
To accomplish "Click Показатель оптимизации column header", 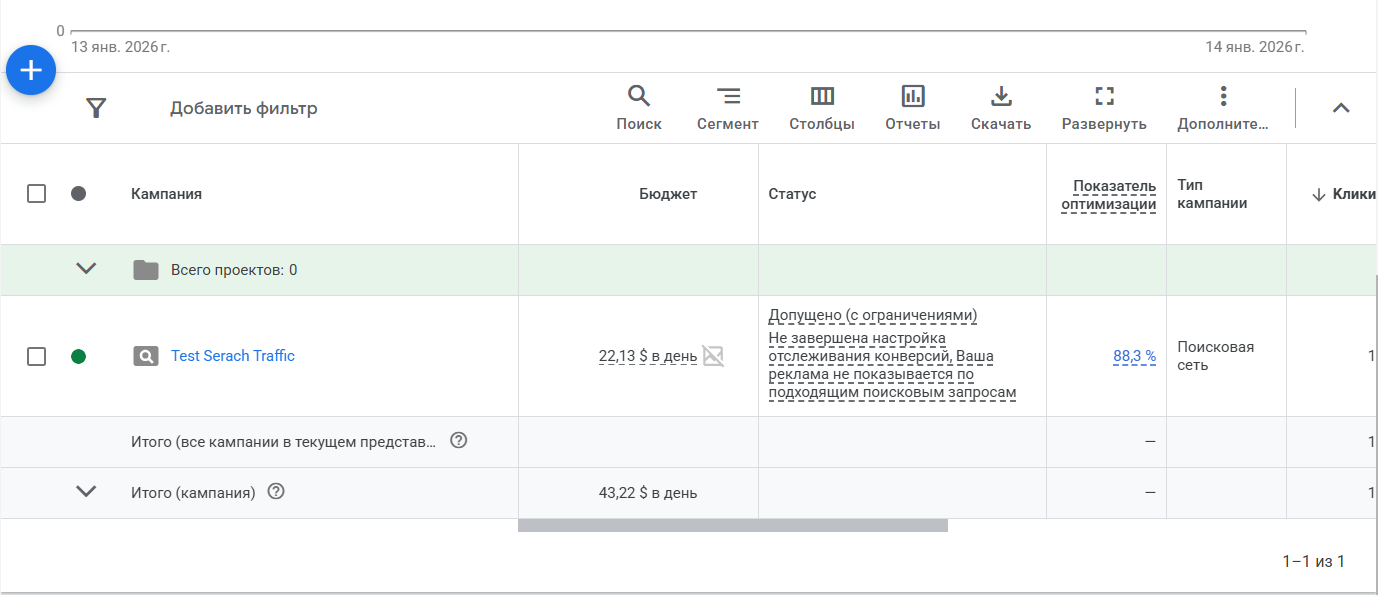I will (x=1108, y=195).
